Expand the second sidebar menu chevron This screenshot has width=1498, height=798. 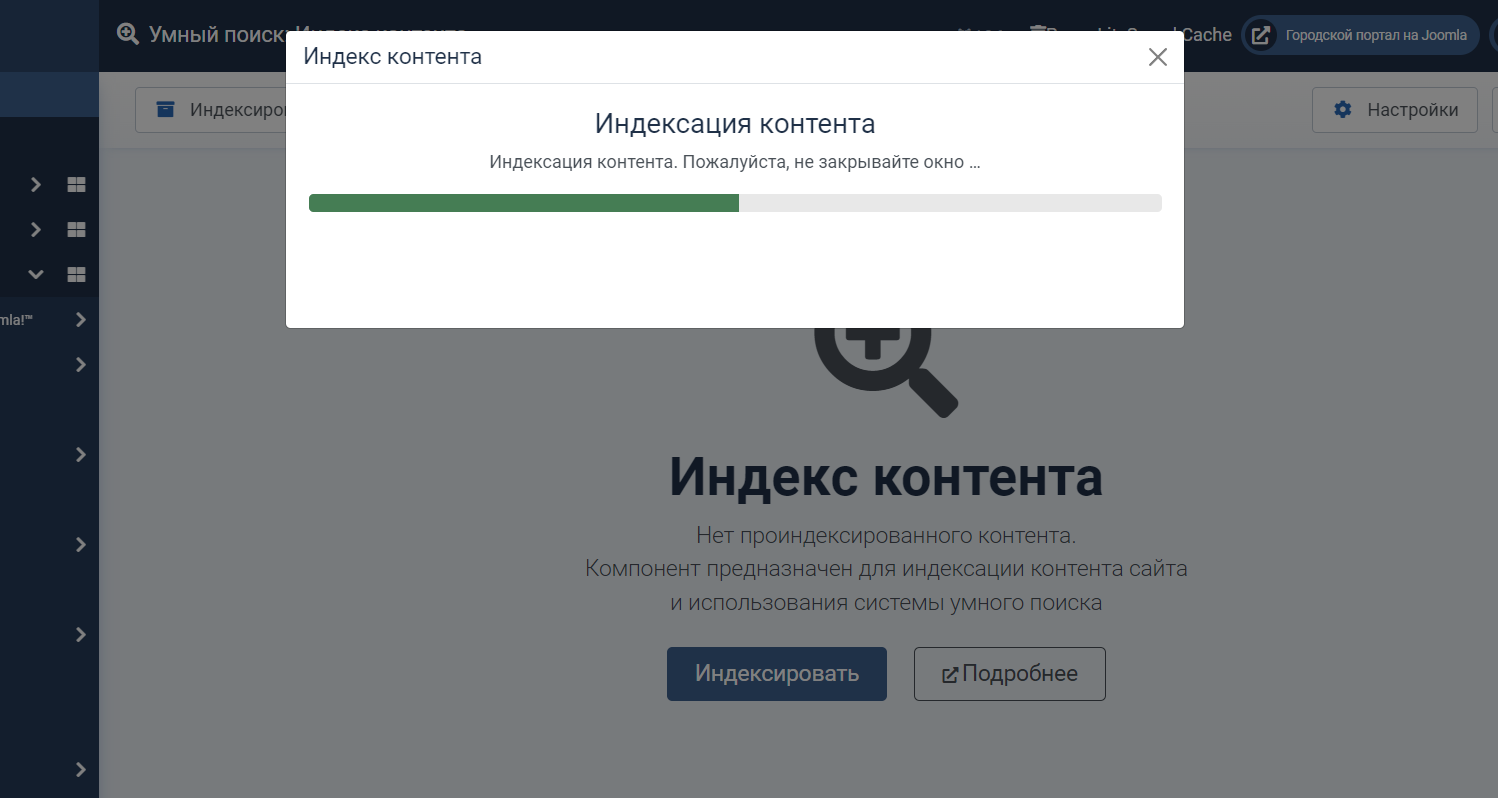pyautogui.click(x=36, y=230)
